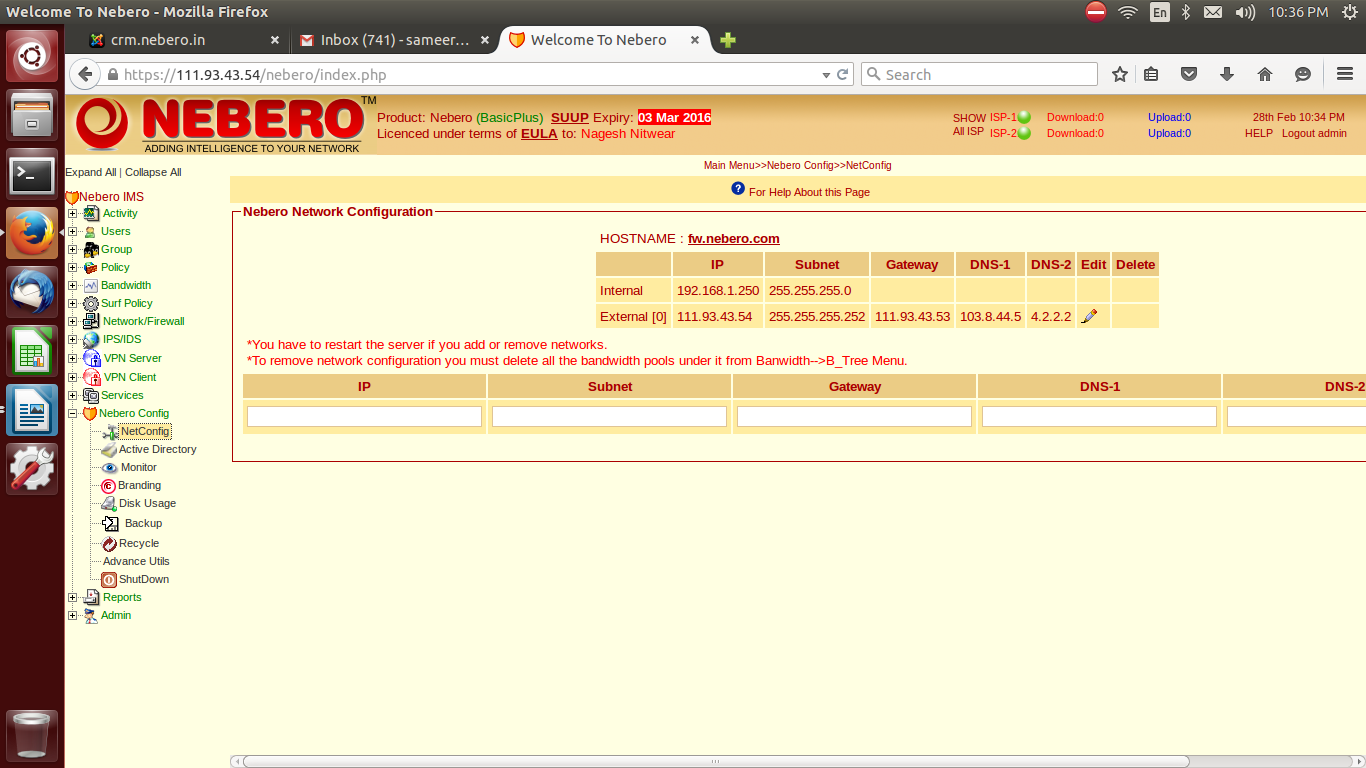Screen dimensions: 1366x768
Task: Click the Backup icon
Action: pos(110,523)
